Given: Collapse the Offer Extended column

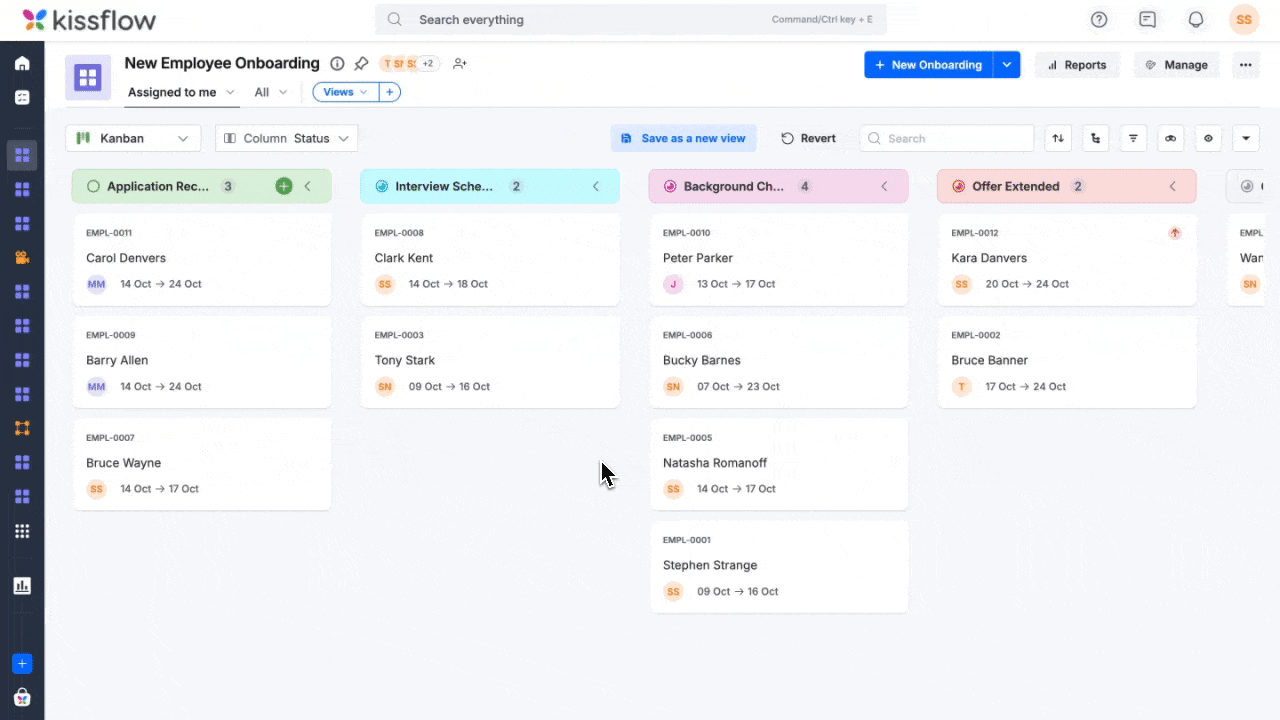Looking at the screenshot, I should click(1173, 186).
